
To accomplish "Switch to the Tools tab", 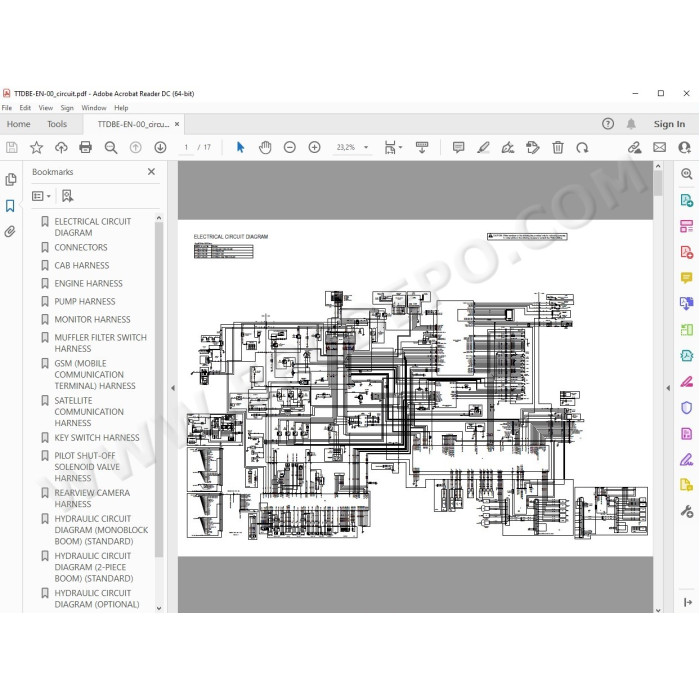I will coord(57,124).
